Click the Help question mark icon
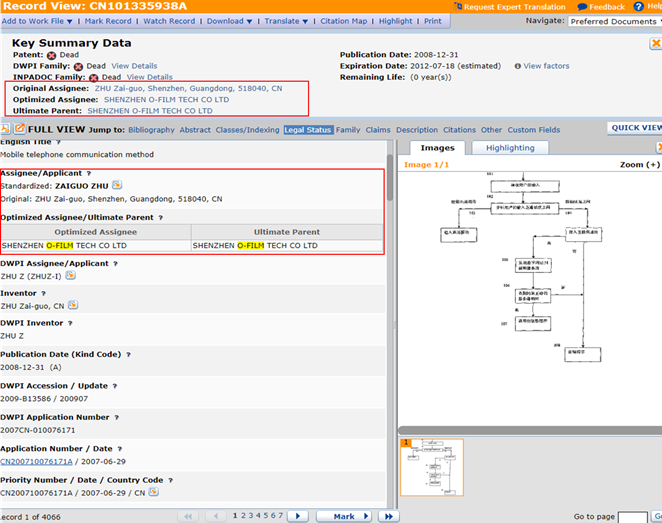662x523 pixels. [638, 6]
